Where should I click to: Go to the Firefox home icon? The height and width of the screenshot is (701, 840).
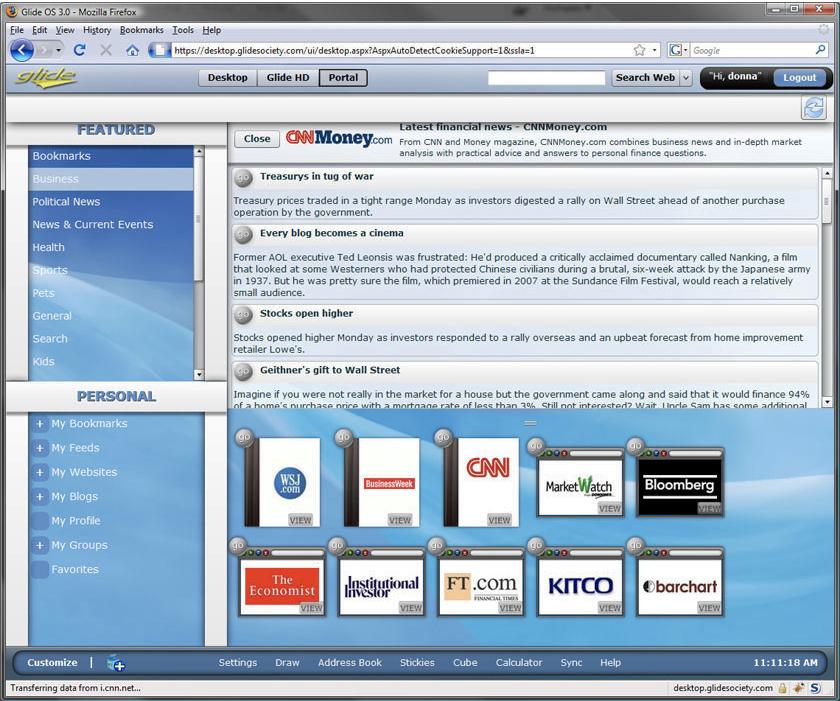(132, 50)
